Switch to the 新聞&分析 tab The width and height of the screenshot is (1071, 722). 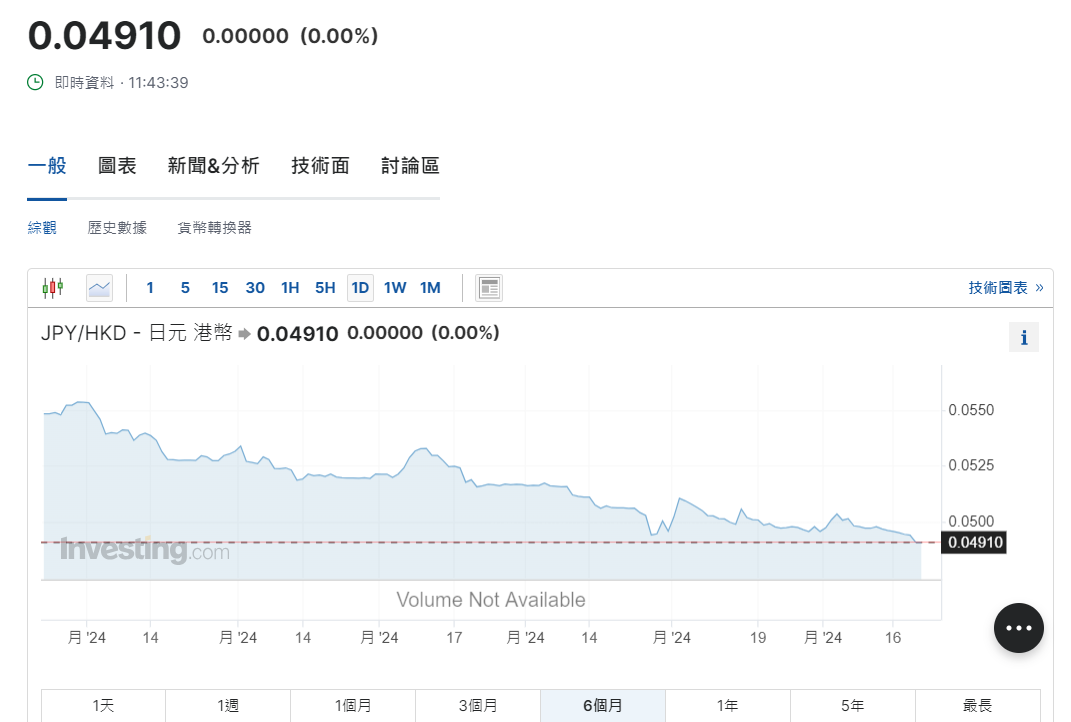[x=213, y=166]
